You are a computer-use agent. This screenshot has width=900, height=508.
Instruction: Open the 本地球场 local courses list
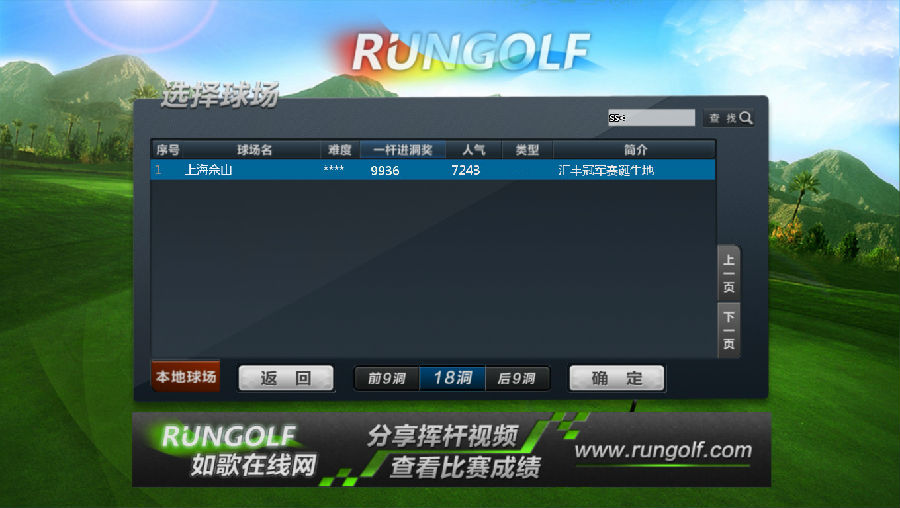point(185,377)
